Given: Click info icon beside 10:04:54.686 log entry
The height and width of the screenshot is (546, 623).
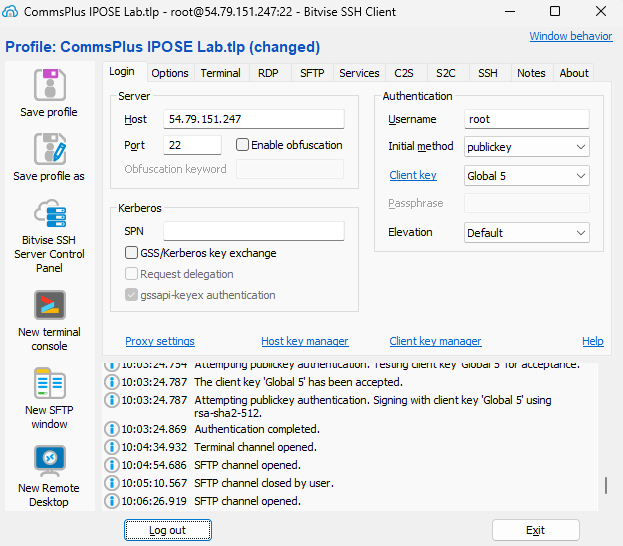Looking at the screenshot, I should (x=112, y=465).
